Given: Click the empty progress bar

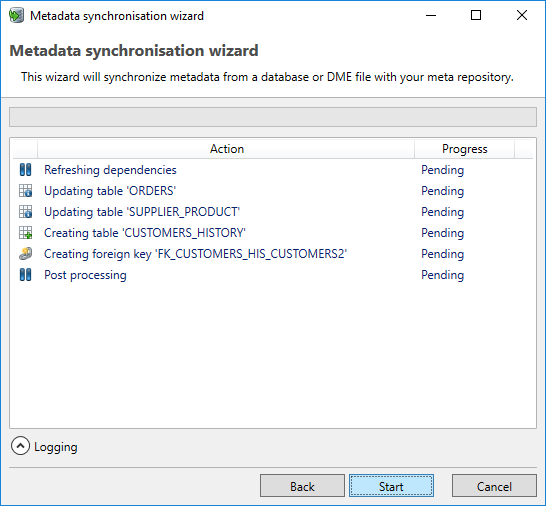Looking at the screenshot, I should pyautogui.click(x=273, y=117).
